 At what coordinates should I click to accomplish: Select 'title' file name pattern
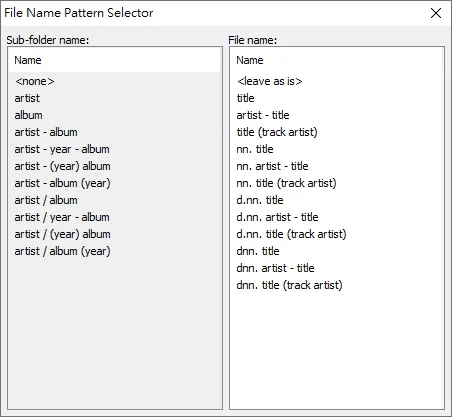246,98
